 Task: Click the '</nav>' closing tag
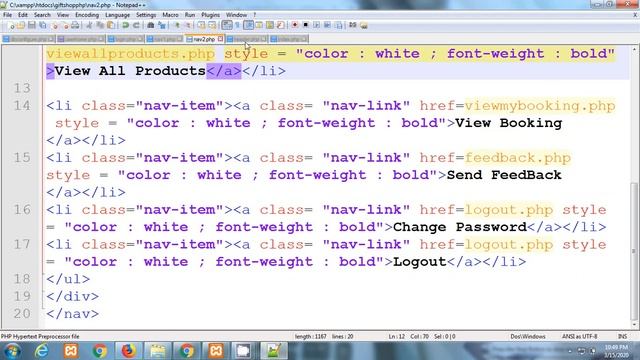(x=72, y=313)
